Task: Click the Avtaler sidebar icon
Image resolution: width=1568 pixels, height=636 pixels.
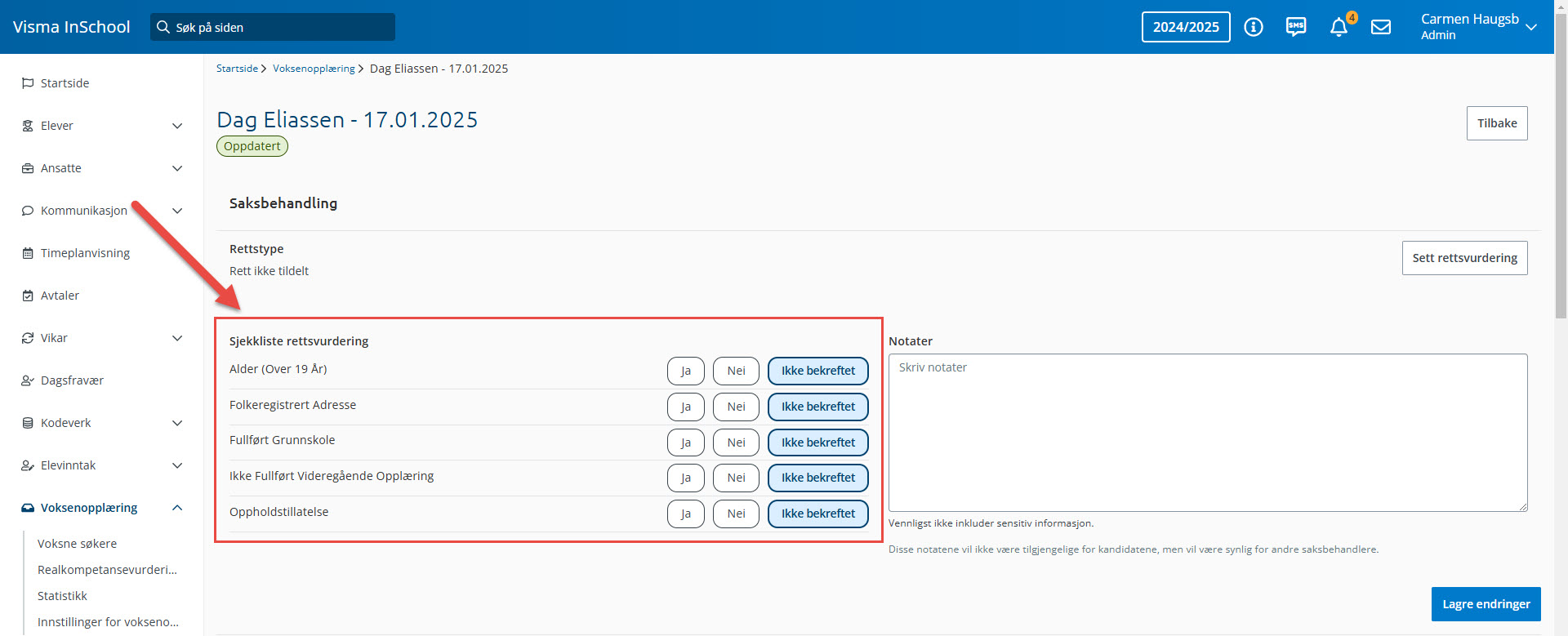Action: 28,296
